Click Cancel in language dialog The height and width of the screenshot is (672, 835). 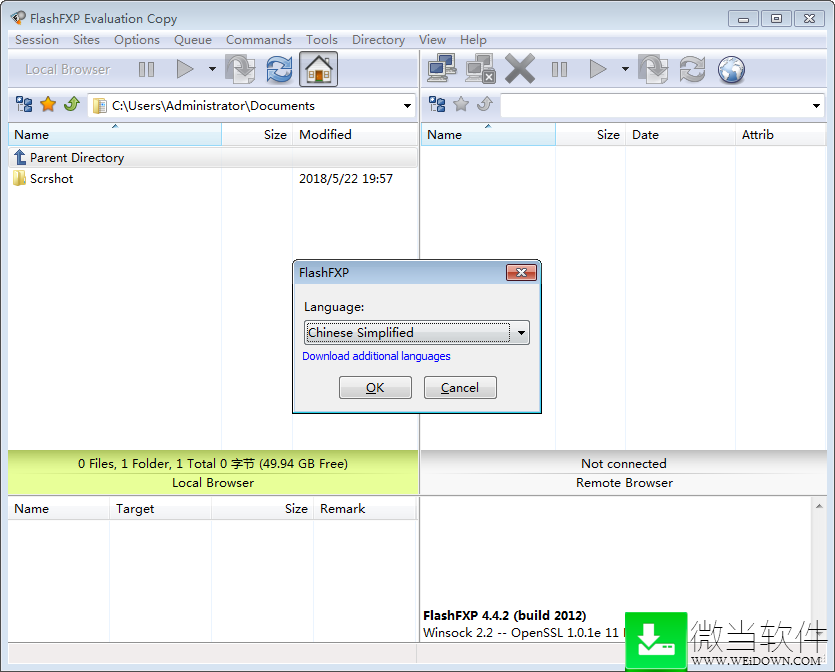[460, 388]
